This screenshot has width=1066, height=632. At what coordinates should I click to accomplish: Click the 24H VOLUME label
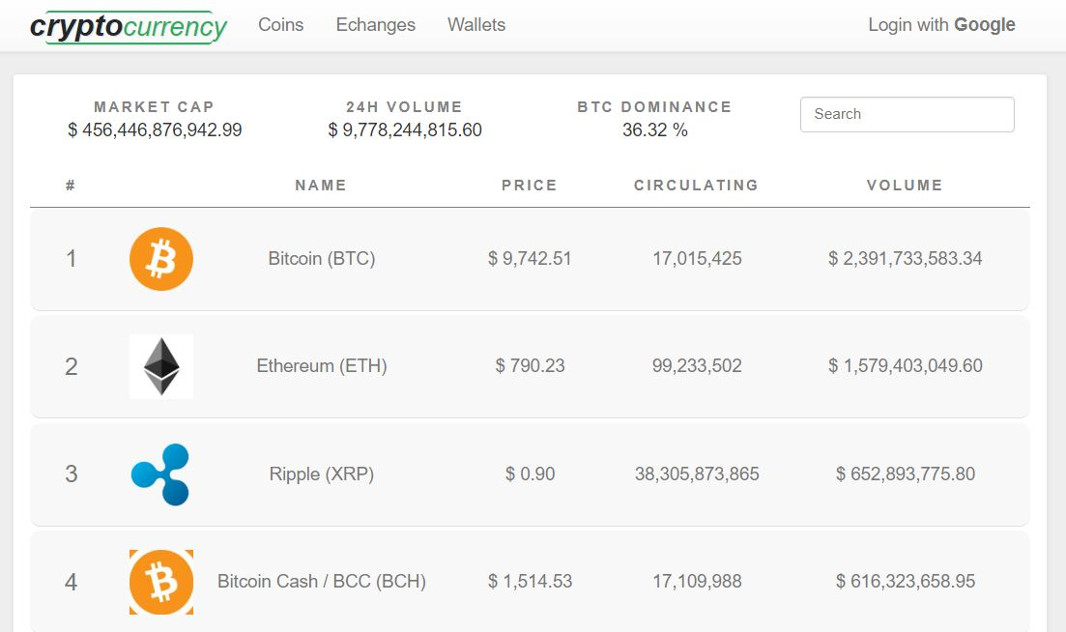pyautogui.click(x=405, y=107)
